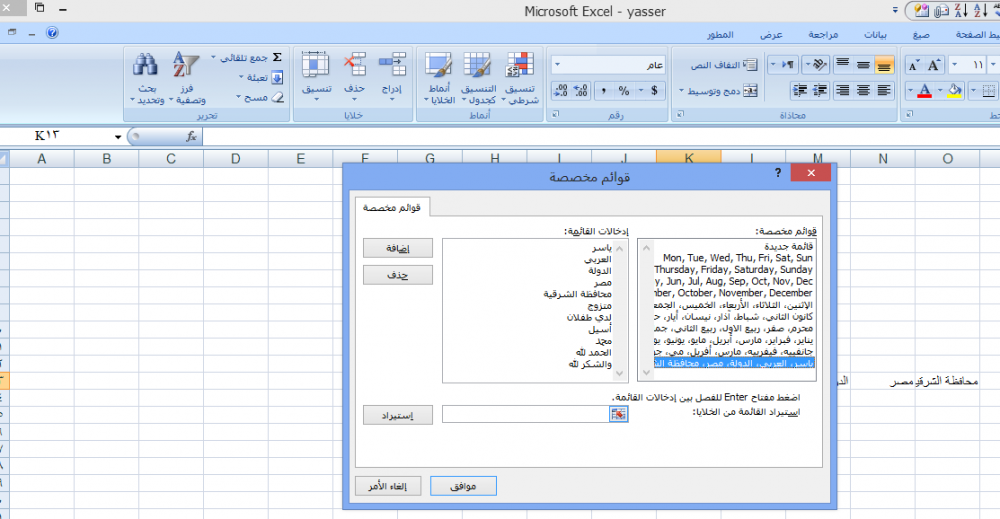1000x519 pixels.
Task: Open the cells Format (تنسيق) tool
Action: coord(316,77)
